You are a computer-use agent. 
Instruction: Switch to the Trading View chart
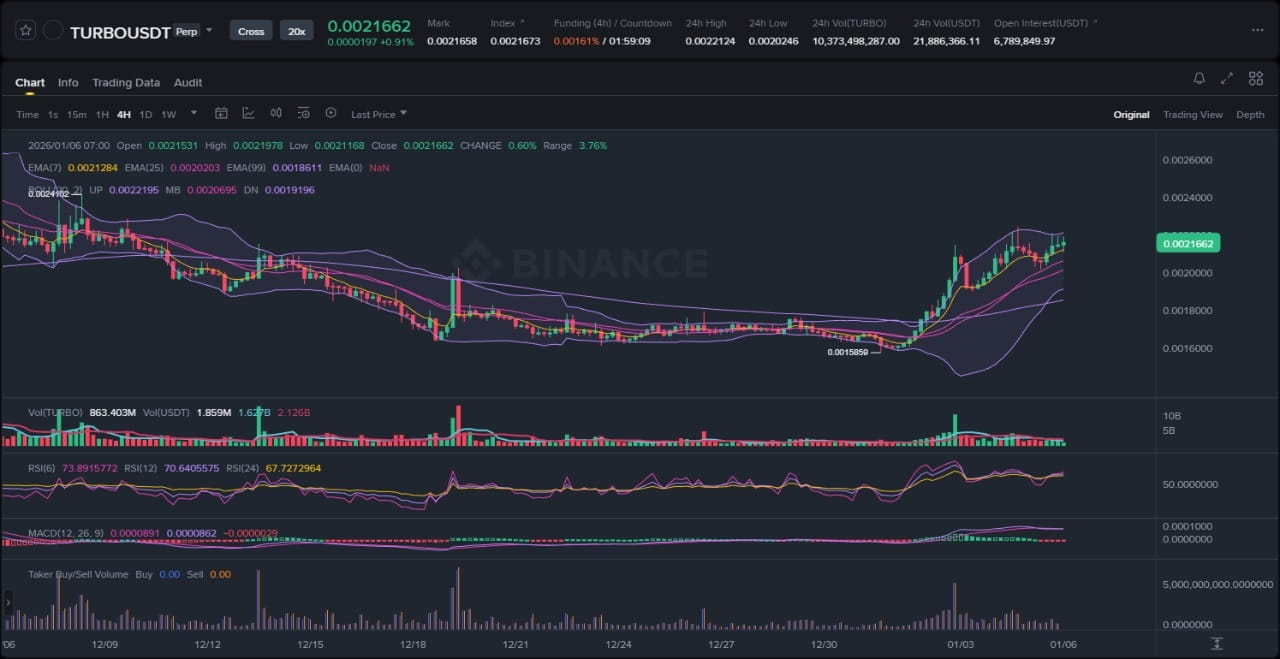pos(1193,114)
